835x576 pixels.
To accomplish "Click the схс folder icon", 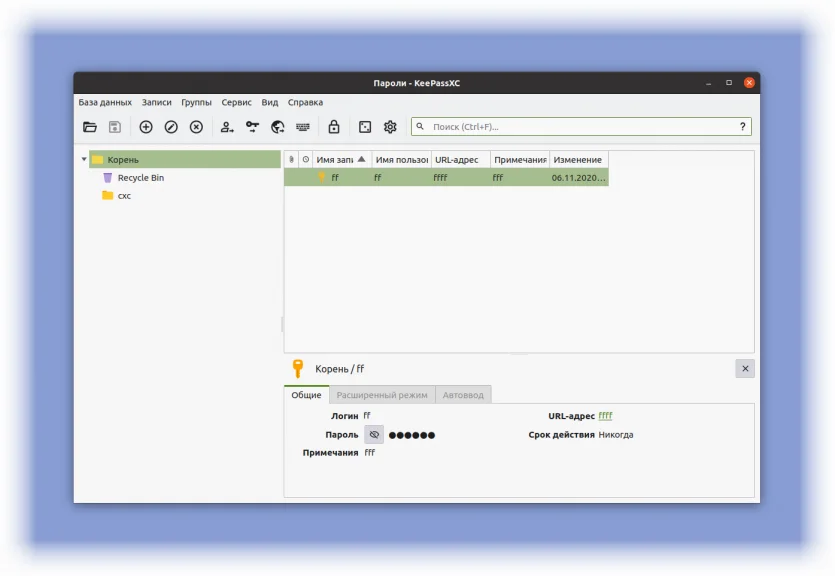I will coord(108,195).
